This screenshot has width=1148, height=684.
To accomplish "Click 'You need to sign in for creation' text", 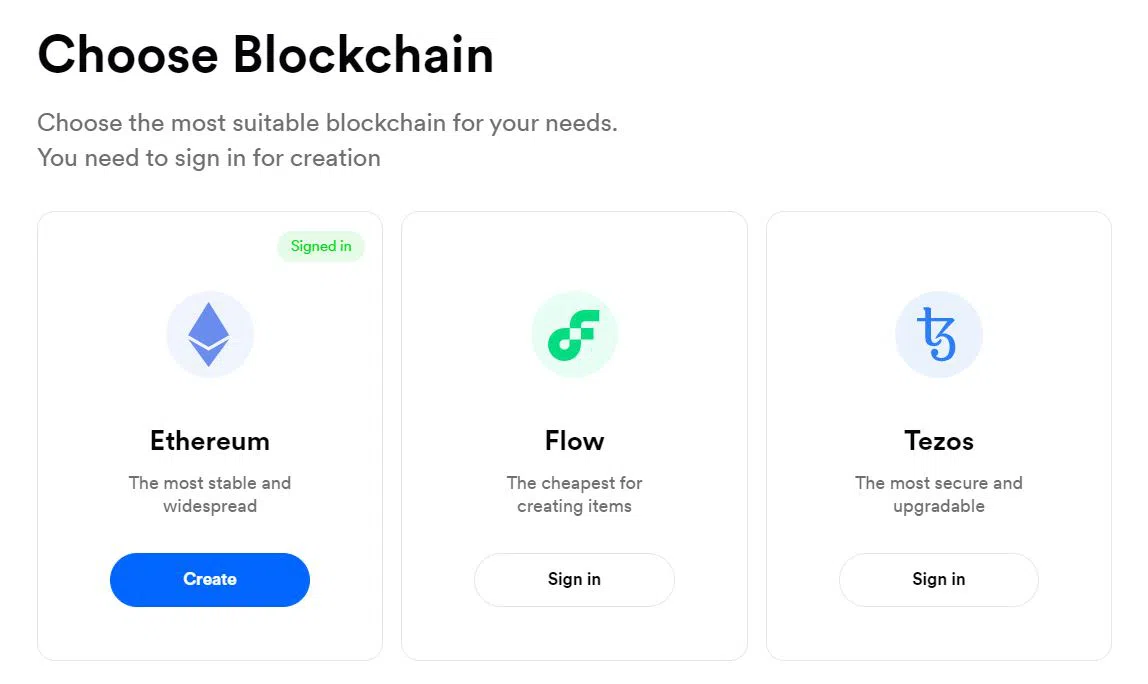I will tap(209, 157).
